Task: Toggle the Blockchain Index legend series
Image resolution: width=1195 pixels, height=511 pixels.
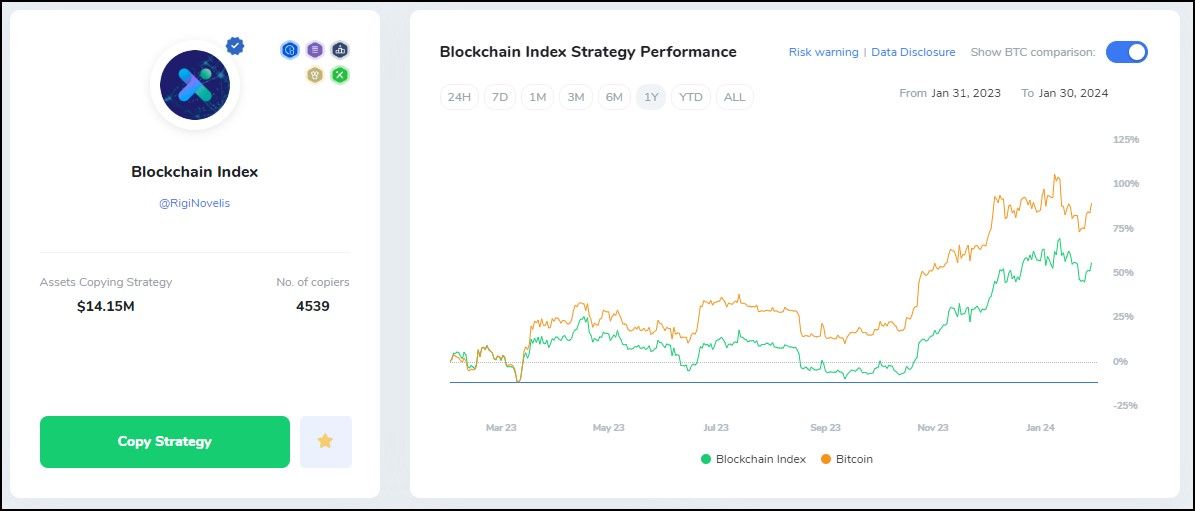Action: click(753, 459)
